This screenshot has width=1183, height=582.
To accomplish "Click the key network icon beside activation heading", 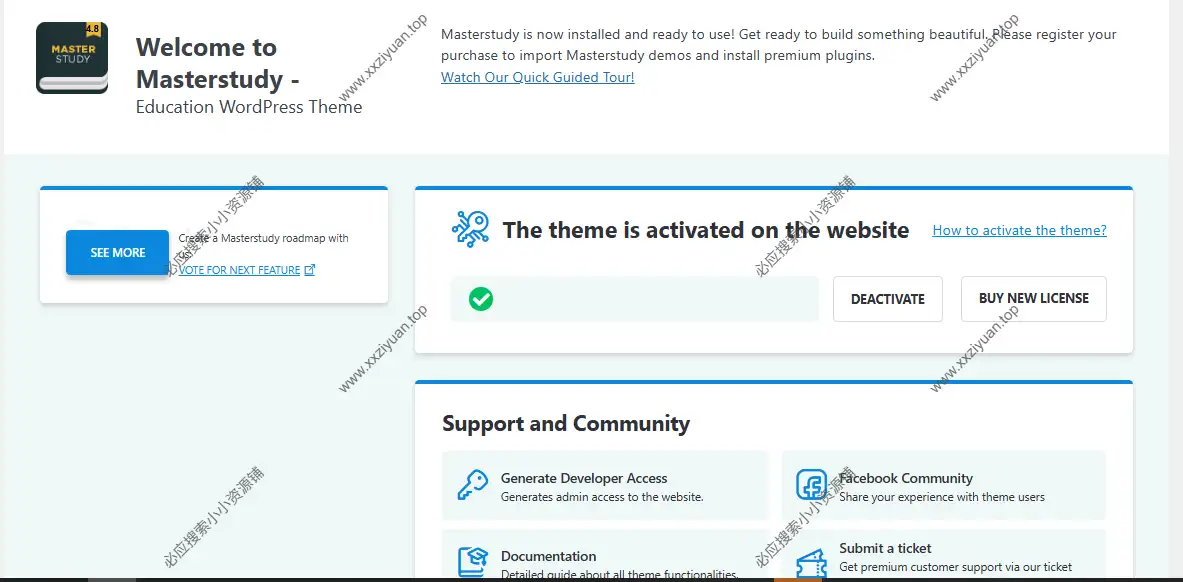I will click(470, 229).
